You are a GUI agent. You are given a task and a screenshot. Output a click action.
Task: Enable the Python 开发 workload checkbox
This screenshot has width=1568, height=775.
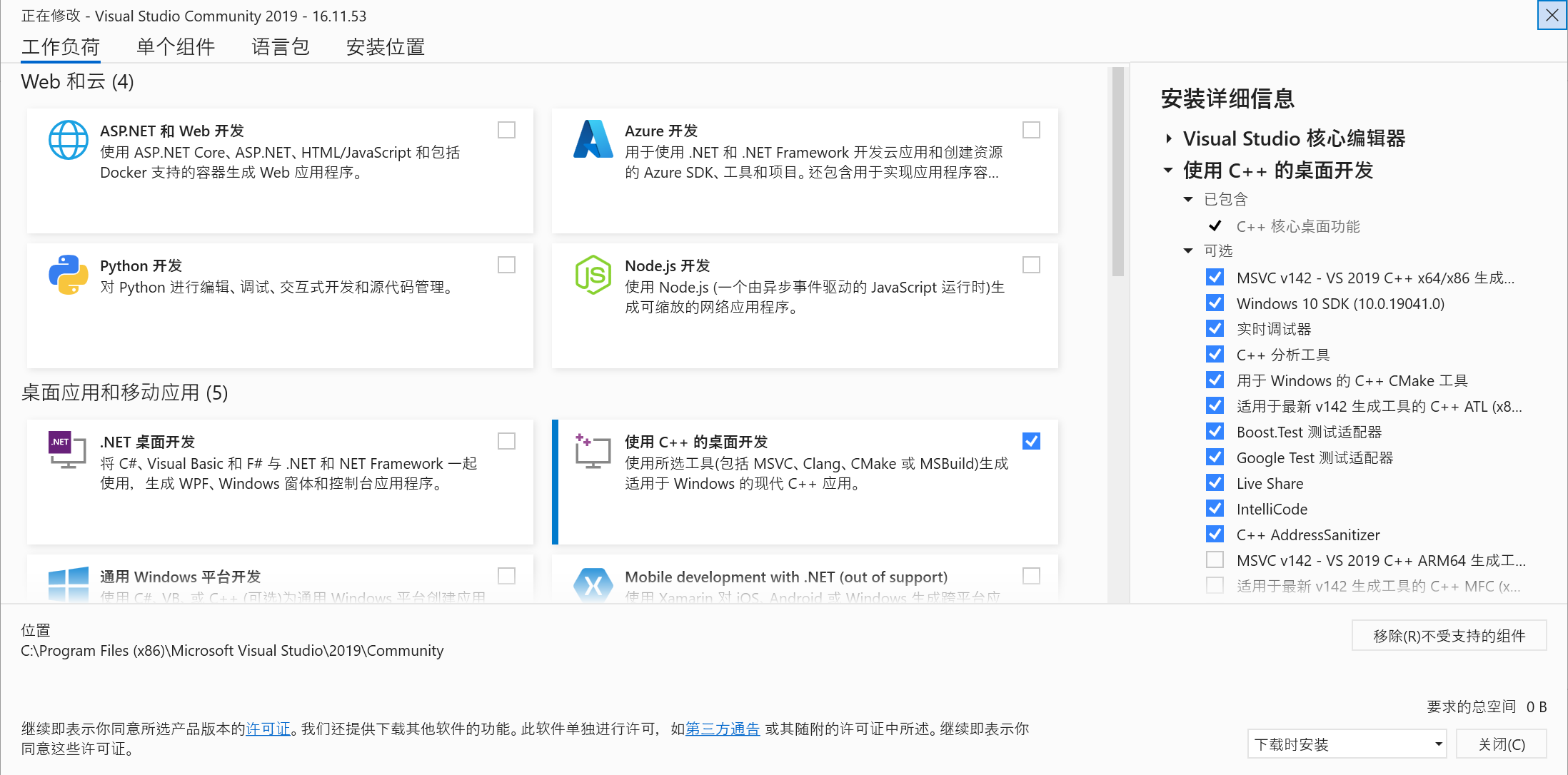click(x=506, y=265)
